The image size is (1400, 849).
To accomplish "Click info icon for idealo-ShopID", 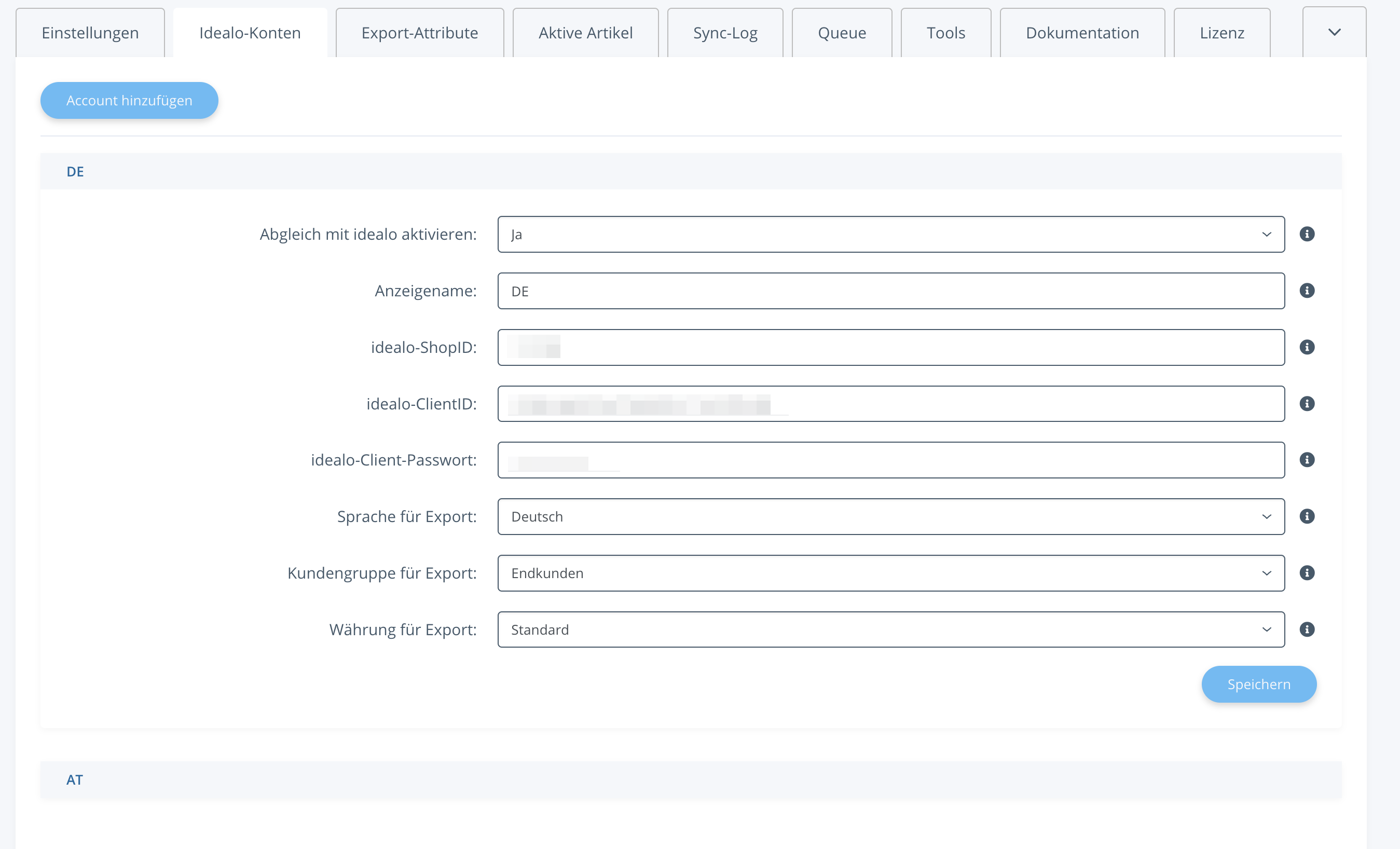I will (x=1307, y=347).
